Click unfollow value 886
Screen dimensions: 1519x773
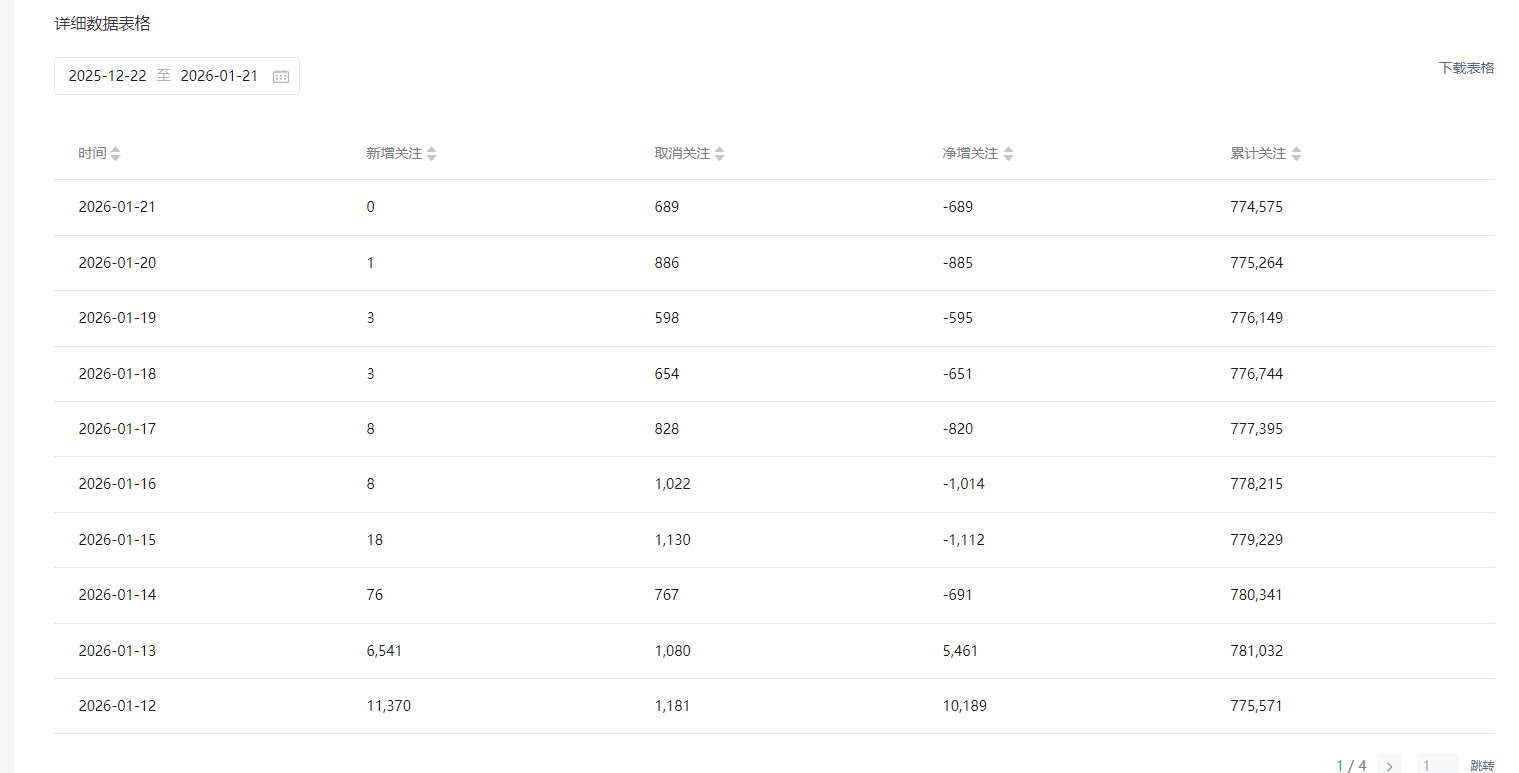[667, 263]
